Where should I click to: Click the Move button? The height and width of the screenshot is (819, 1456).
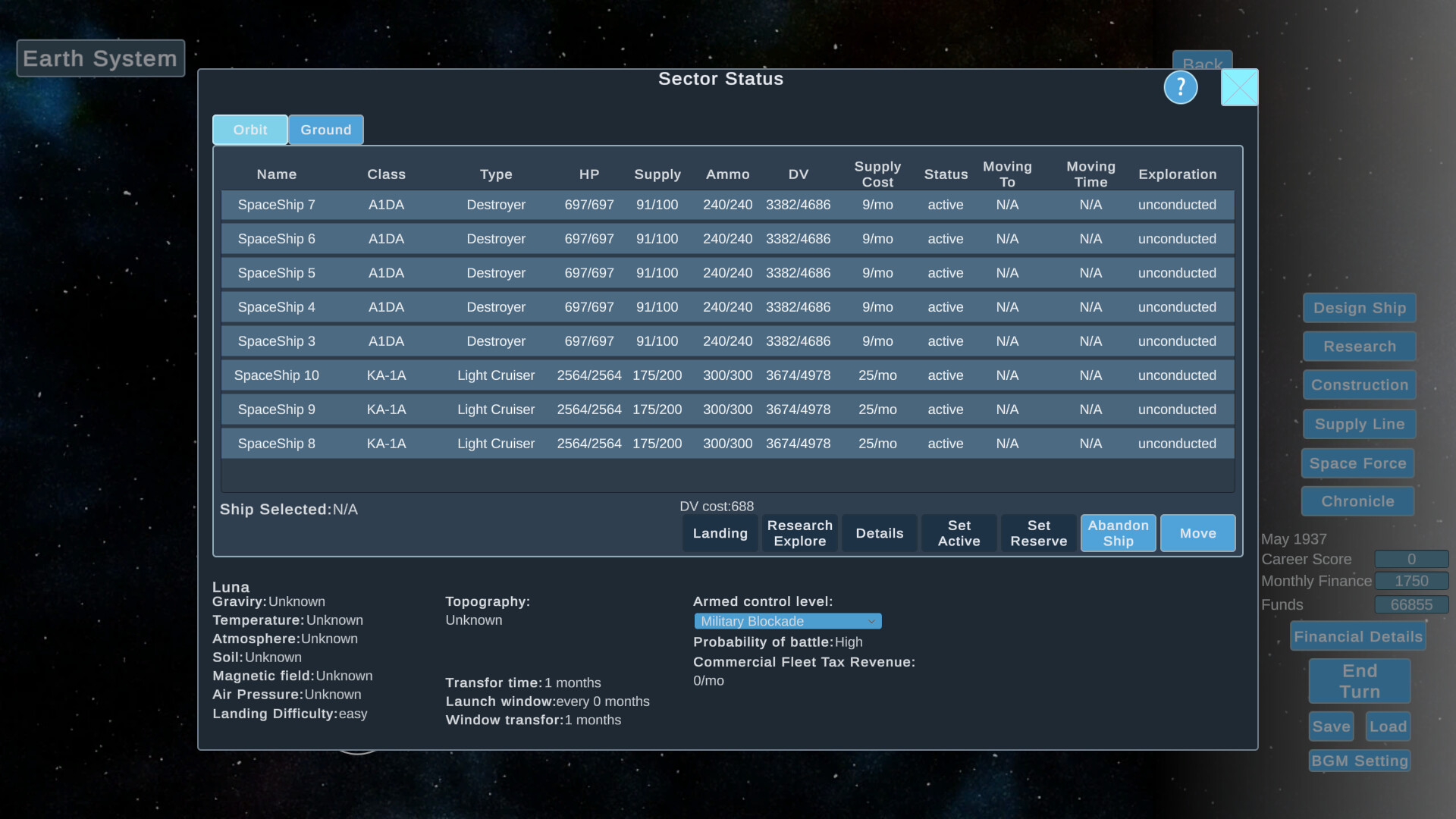click(x=1197, y=533)
